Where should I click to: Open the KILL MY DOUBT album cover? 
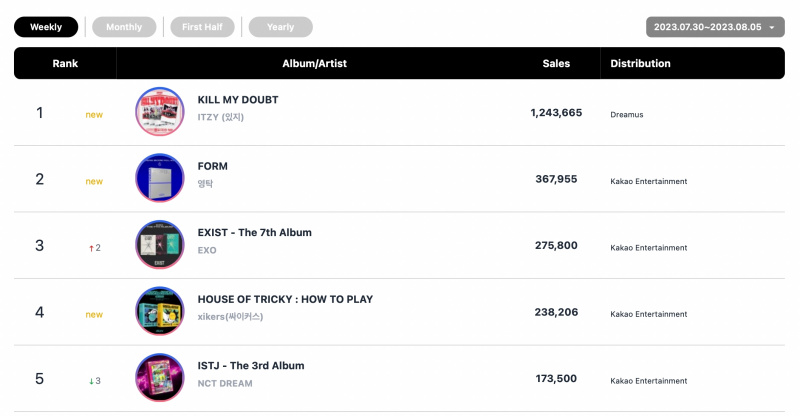coord(160,112)
